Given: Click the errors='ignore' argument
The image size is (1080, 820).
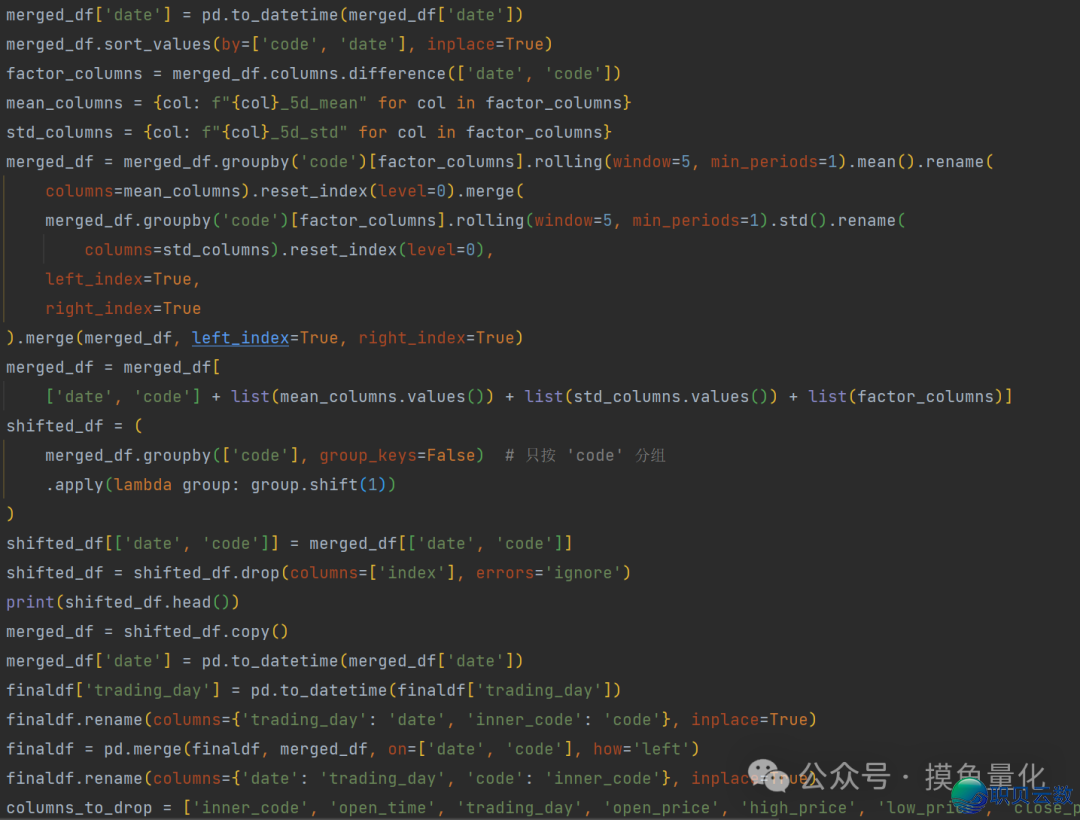Looking at the screenshot, I should click(553, 573).
